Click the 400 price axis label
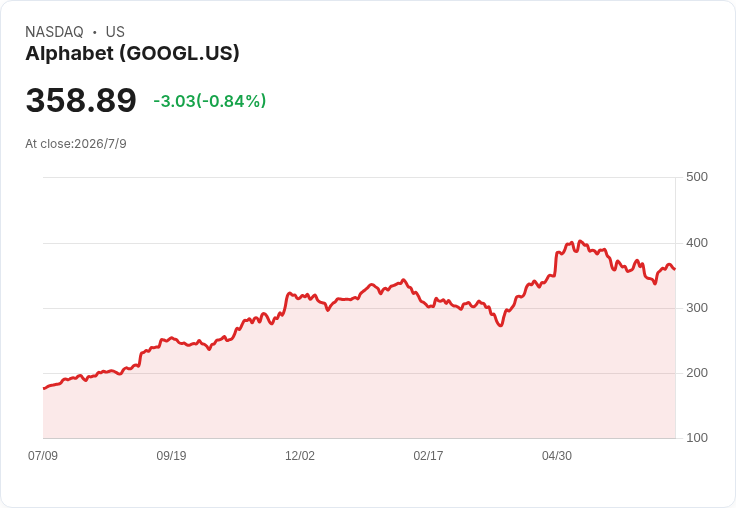 (697, 243)
